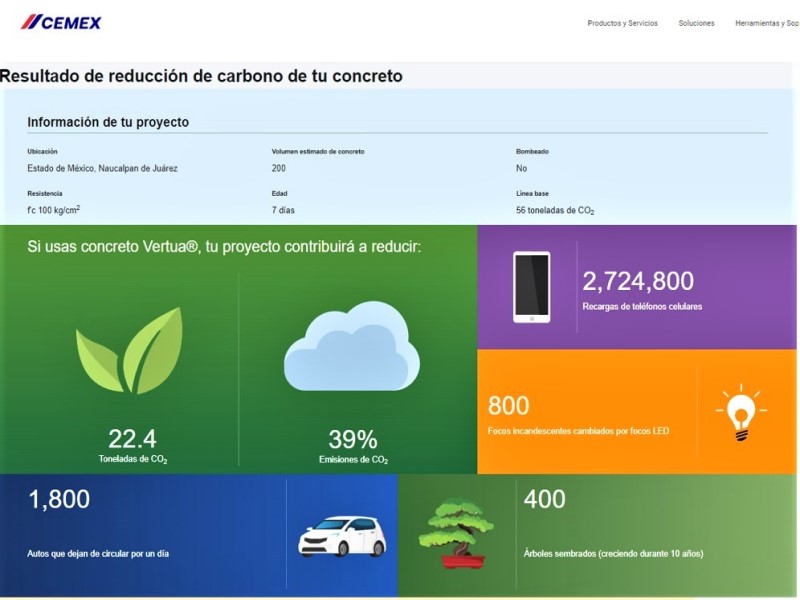The width and height of the screenshot is (800, 600).
Task: Click the Naucalpan de Juárez location value
Action: pos(102,168)
